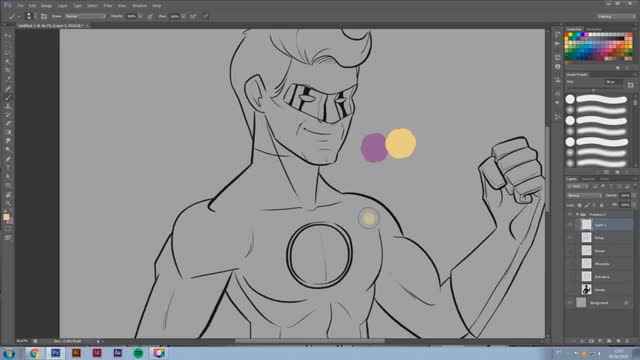Lock transparent pixels on the layer

580,205
